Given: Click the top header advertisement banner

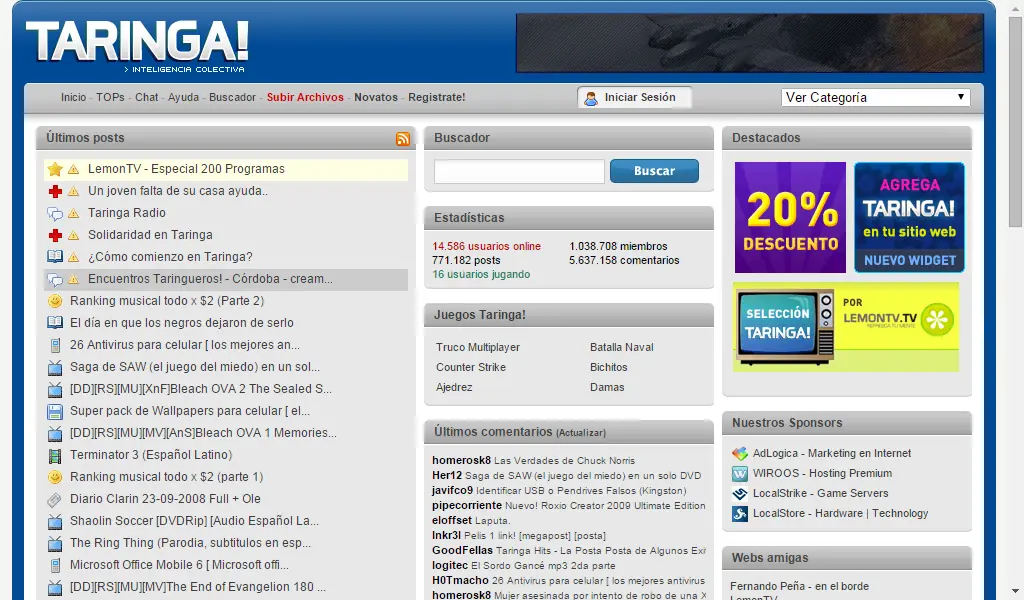Looking at the screenshot, I should point(750,43).
